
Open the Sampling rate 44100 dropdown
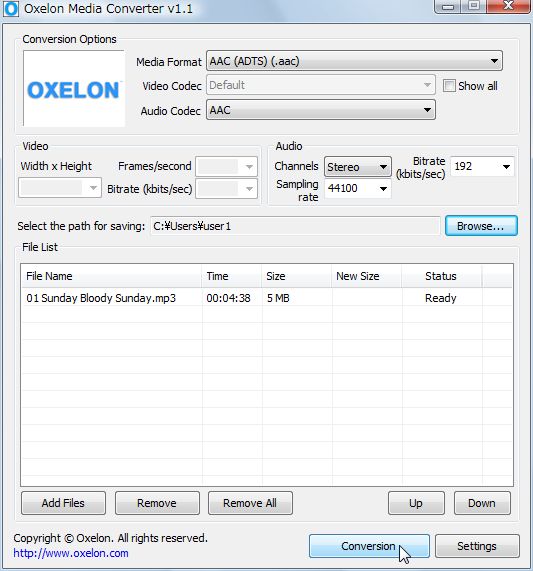pos(358,189)
